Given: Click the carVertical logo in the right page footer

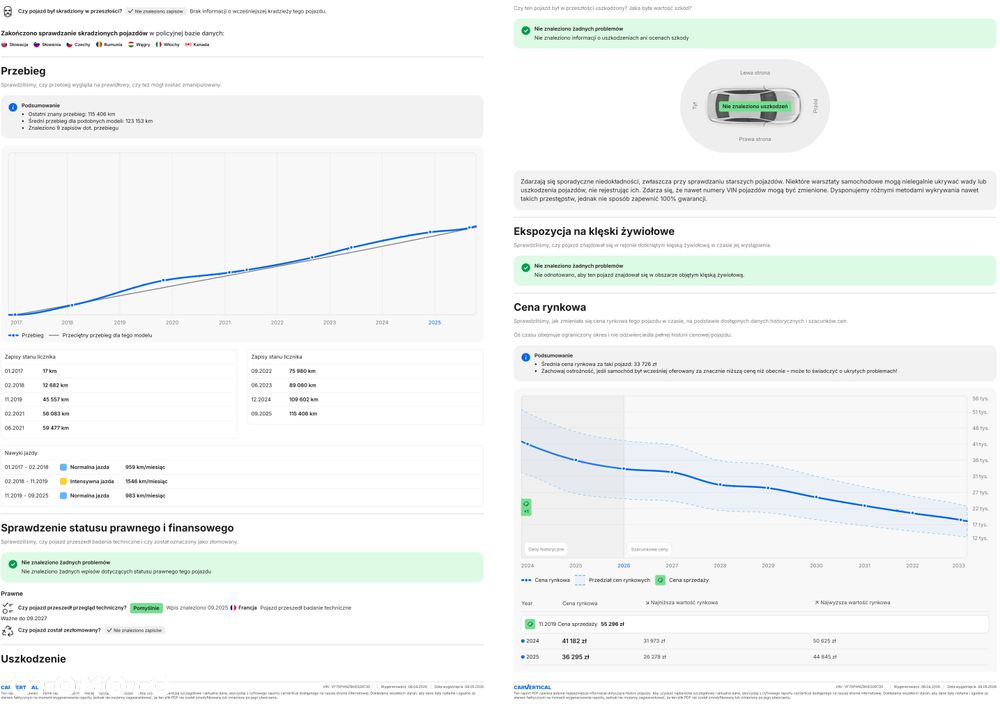Looking at the screenshot, I should (533, 687).
